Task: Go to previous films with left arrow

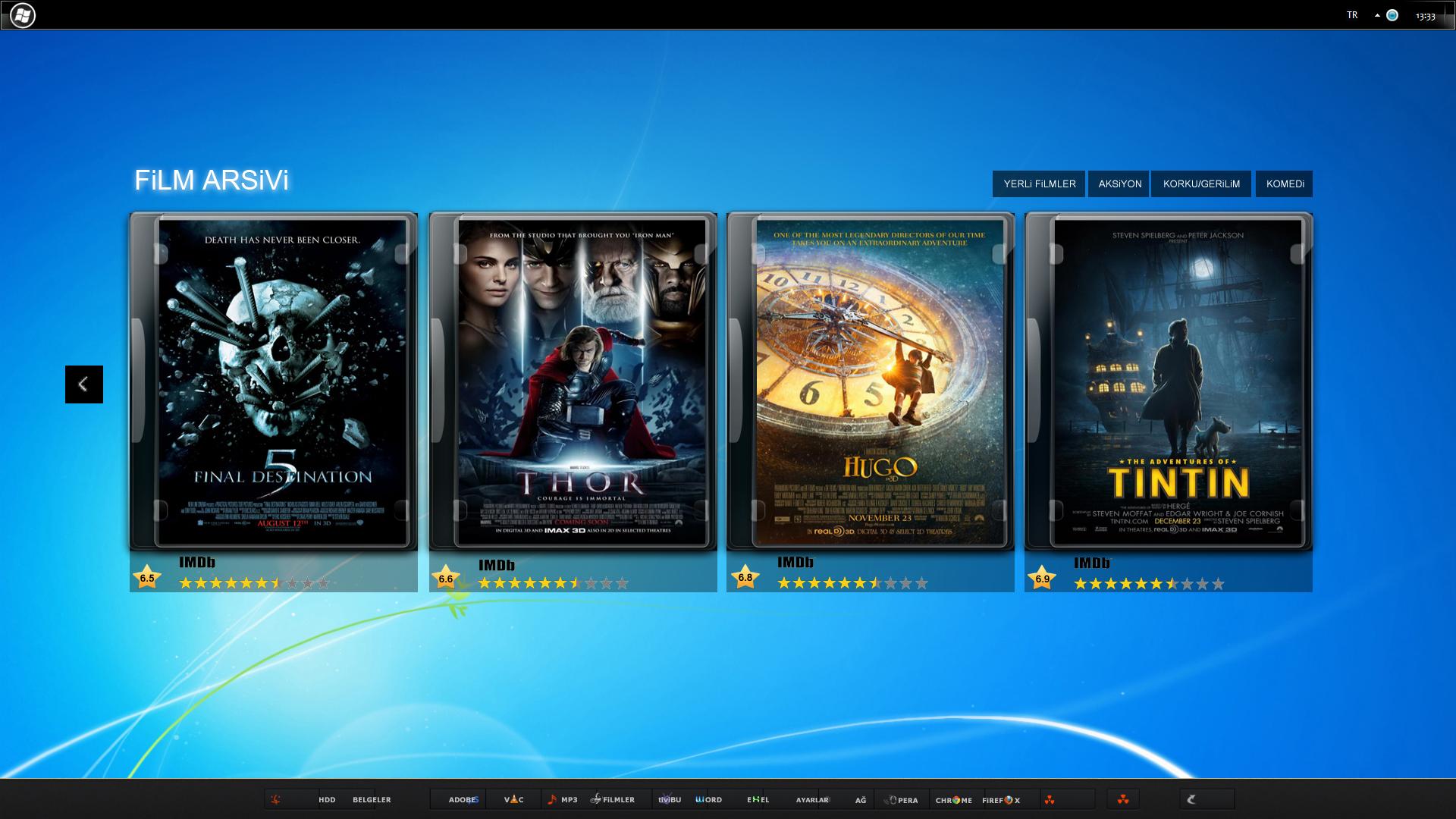Action: (83, 384)
